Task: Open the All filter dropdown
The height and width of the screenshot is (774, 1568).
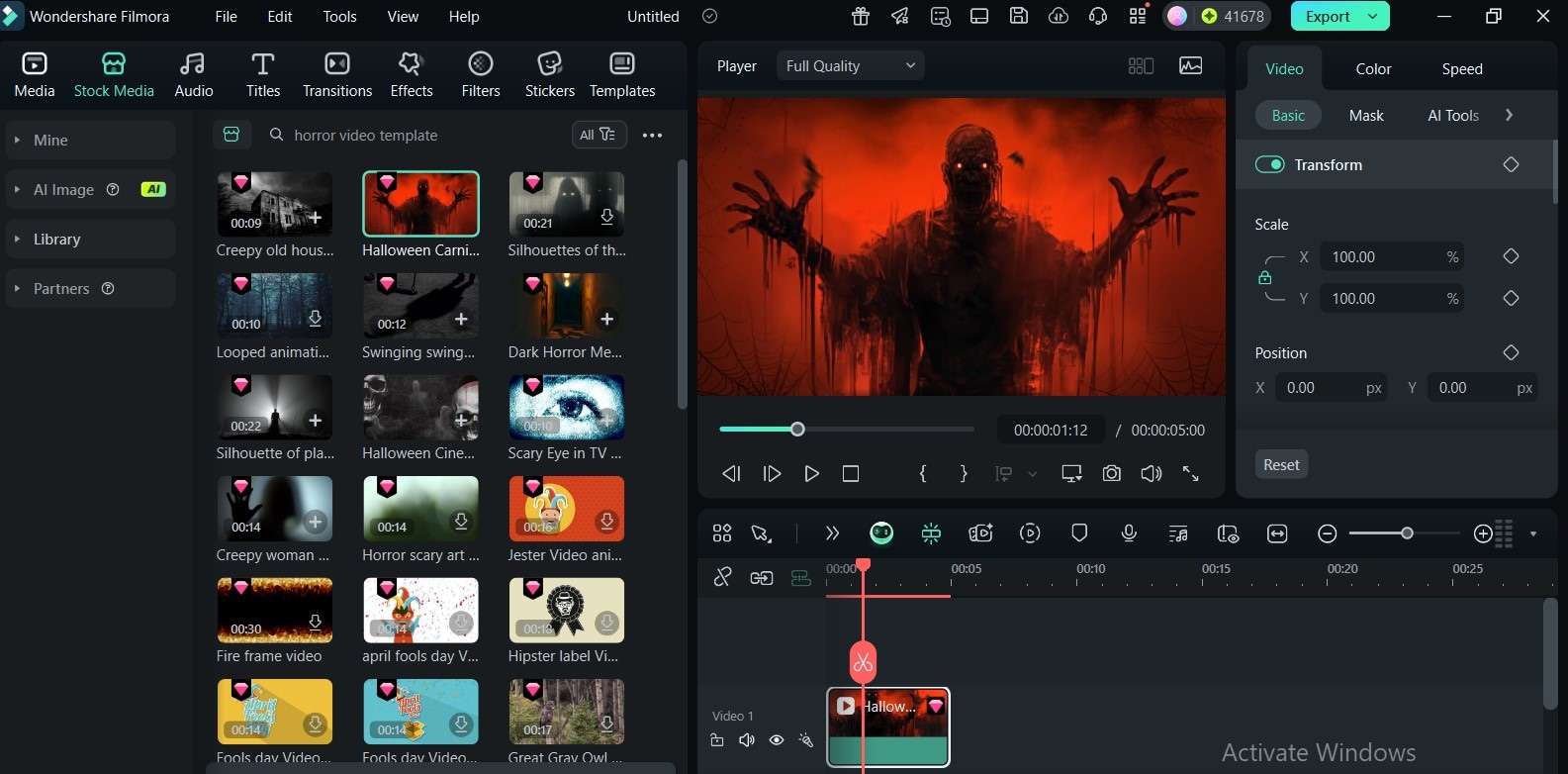Action: (599, 135)
